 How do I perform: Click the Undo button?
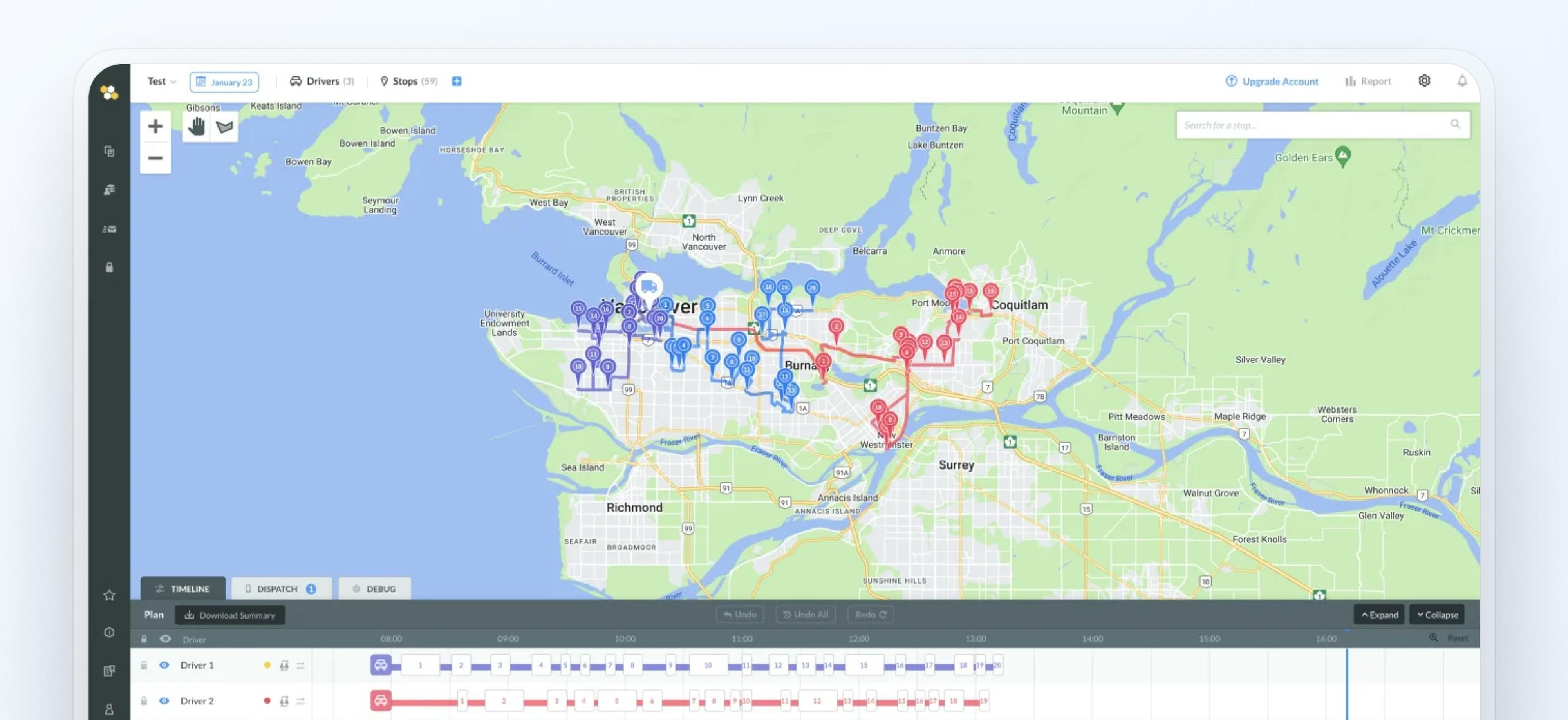(x=739, y=615)
